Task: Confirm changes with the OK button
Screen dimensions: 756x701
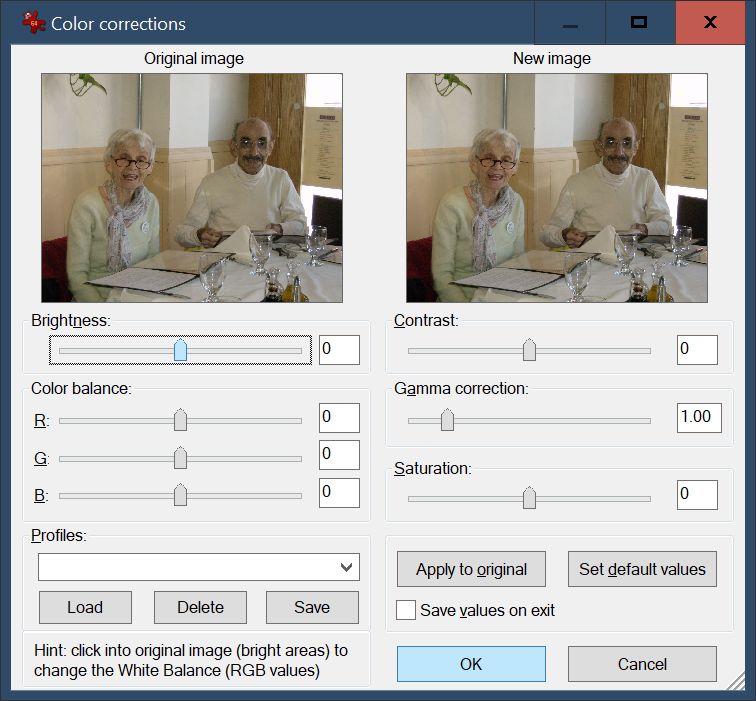Action: pos(471,664)
